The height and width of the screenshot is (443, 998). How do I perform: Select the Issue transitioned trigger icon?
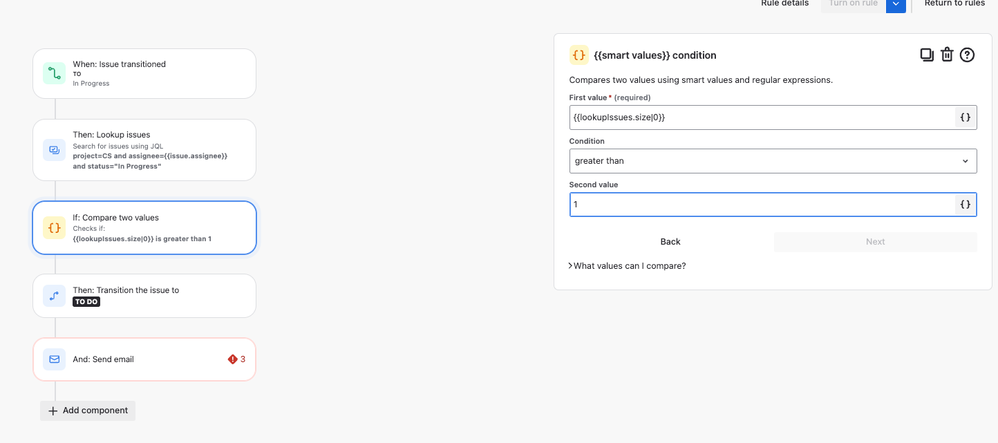[54, 74]
